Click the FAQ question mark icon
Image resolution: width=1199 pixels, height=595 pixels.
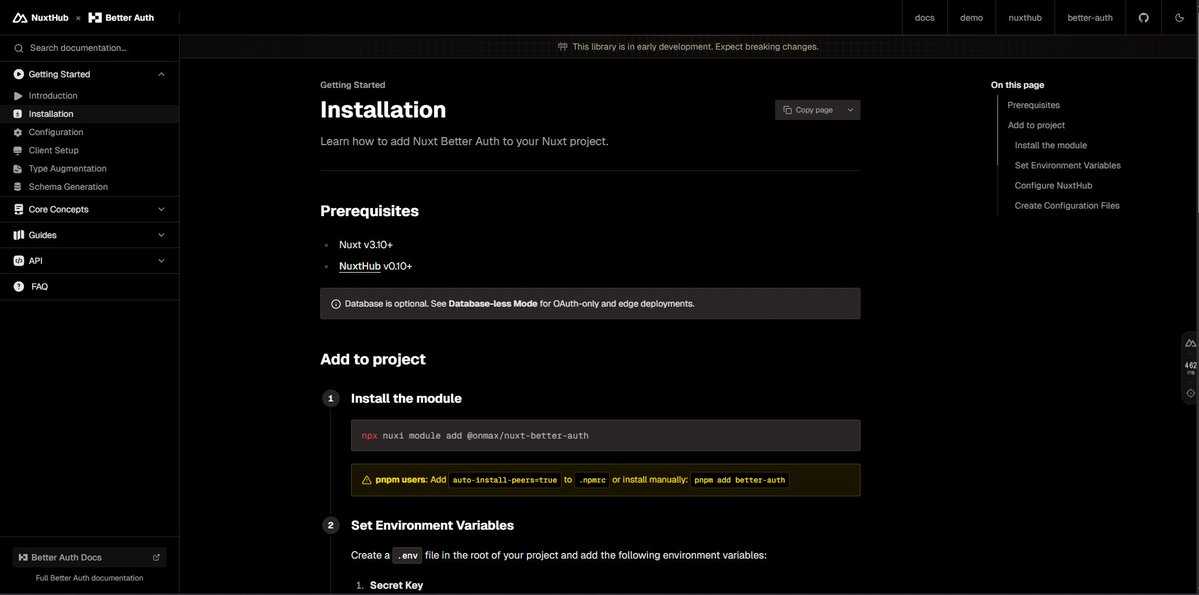click(x=18, y=287)
